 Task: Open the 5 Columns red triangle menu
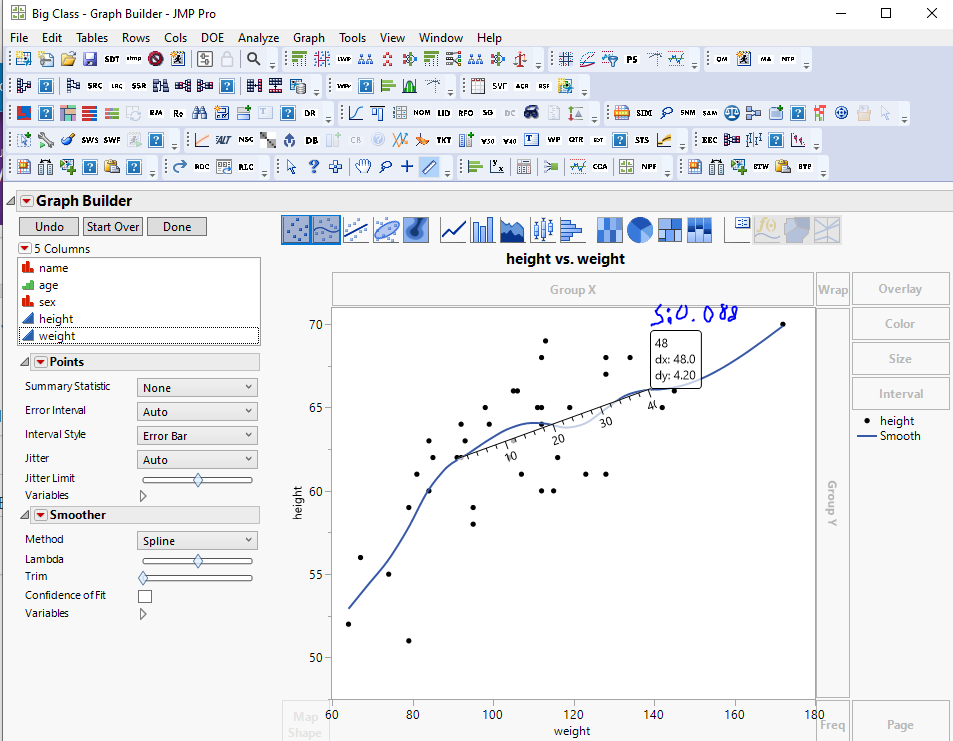click(x=25, y=248)
